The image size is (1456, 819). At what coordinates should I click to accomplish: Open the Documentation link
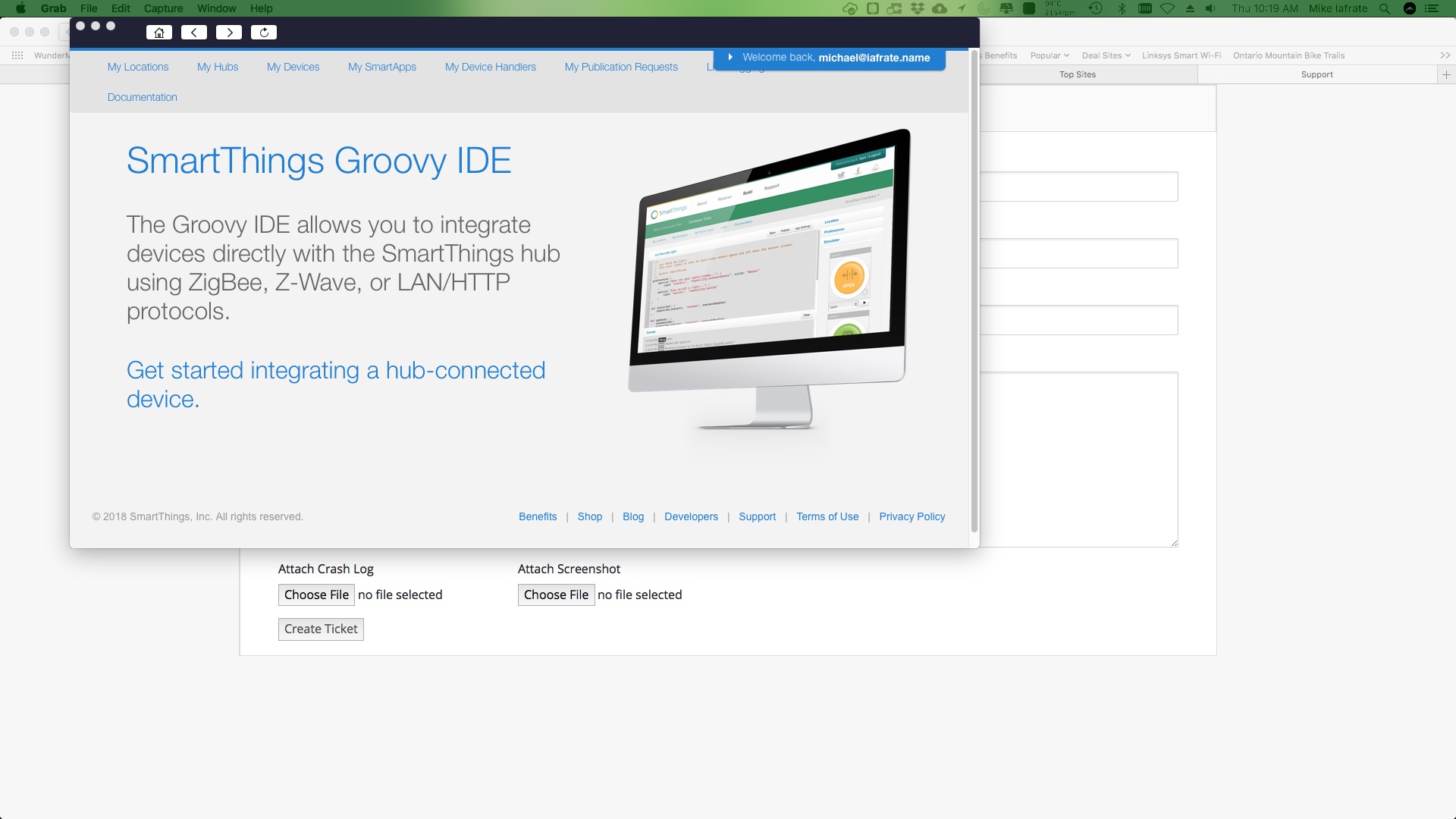(143, 97)
